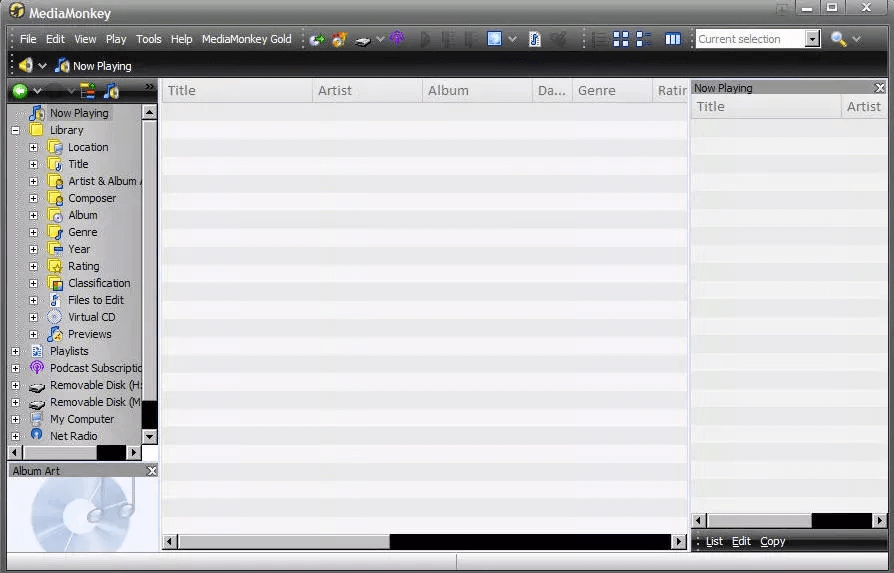Switch to Album Art with details view icon
Viewport: 894px width, 573px height.
pyautogui.click(x=644, y=39)
